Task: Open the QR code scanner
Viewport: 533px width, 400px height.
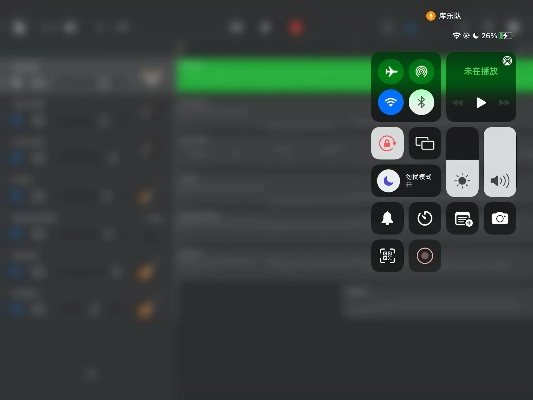Action: (x=387, y=256)
